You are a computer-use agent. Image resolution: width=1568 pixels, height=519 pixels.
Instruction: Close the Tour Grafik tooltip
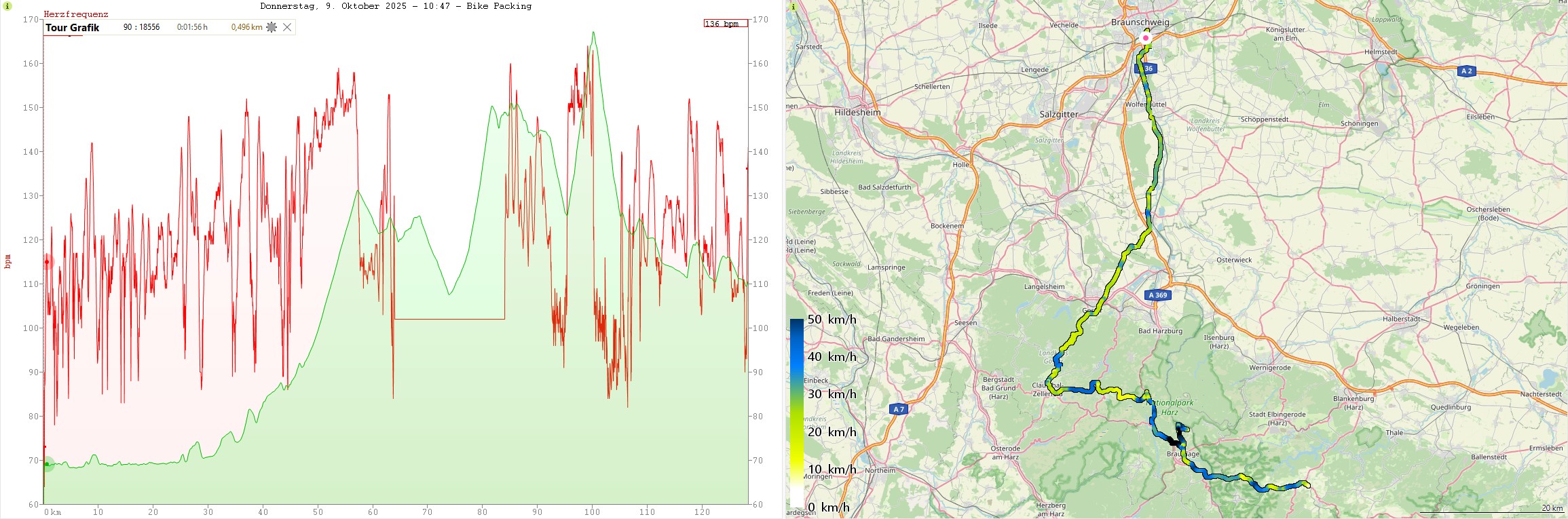[287, 27]
